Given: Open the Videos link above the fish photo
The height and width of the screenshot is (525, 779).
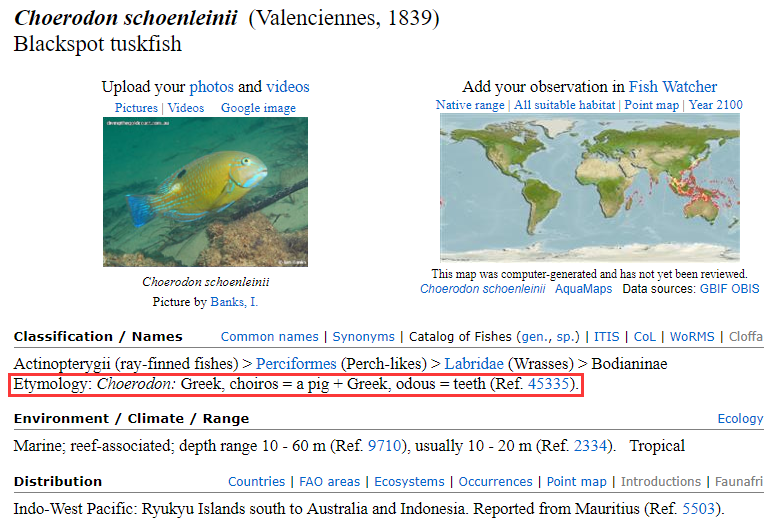Looking at the screenshot, I should tap(186, 108).
